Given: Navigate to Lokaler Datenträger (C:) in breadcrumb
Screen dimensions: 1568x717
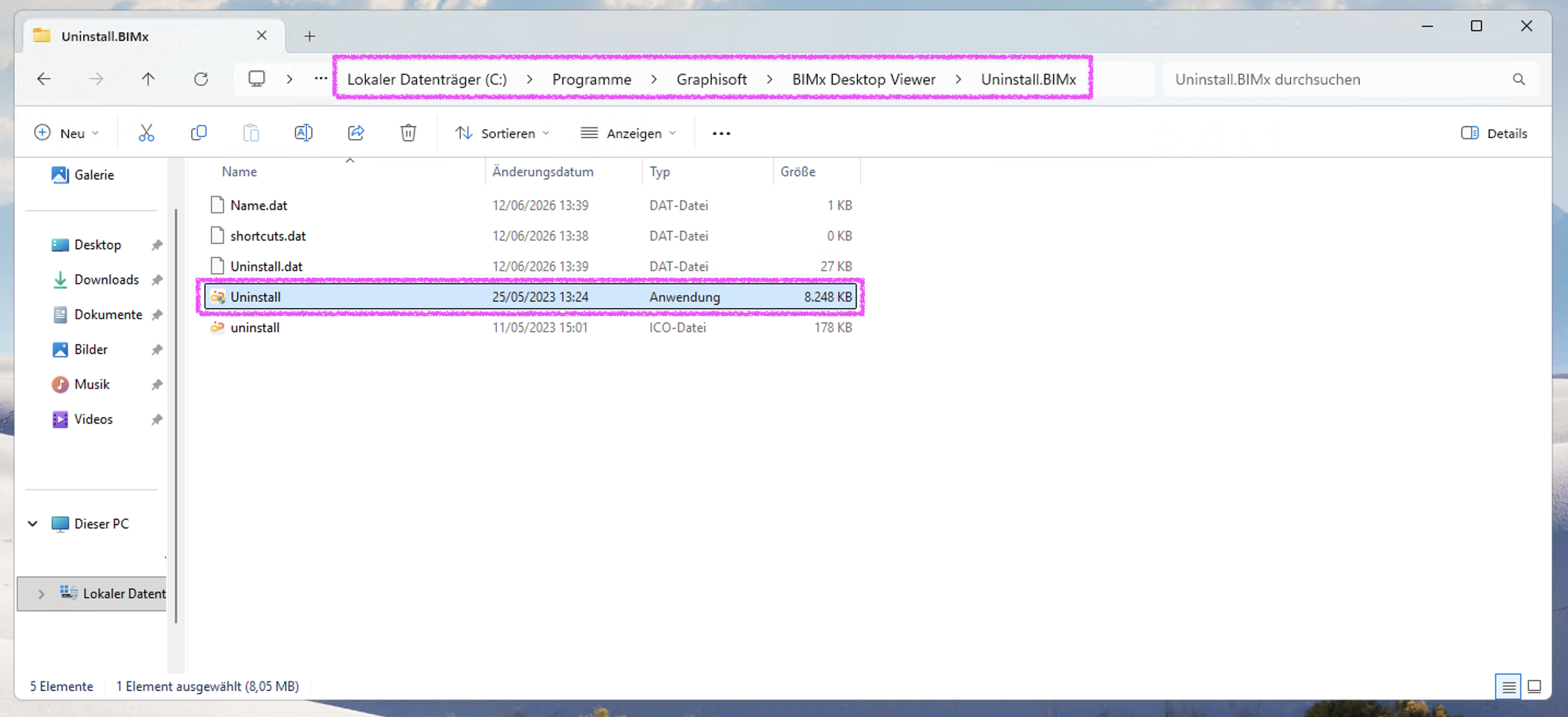Looking at the screenshot, I should [x=427, y=79].
